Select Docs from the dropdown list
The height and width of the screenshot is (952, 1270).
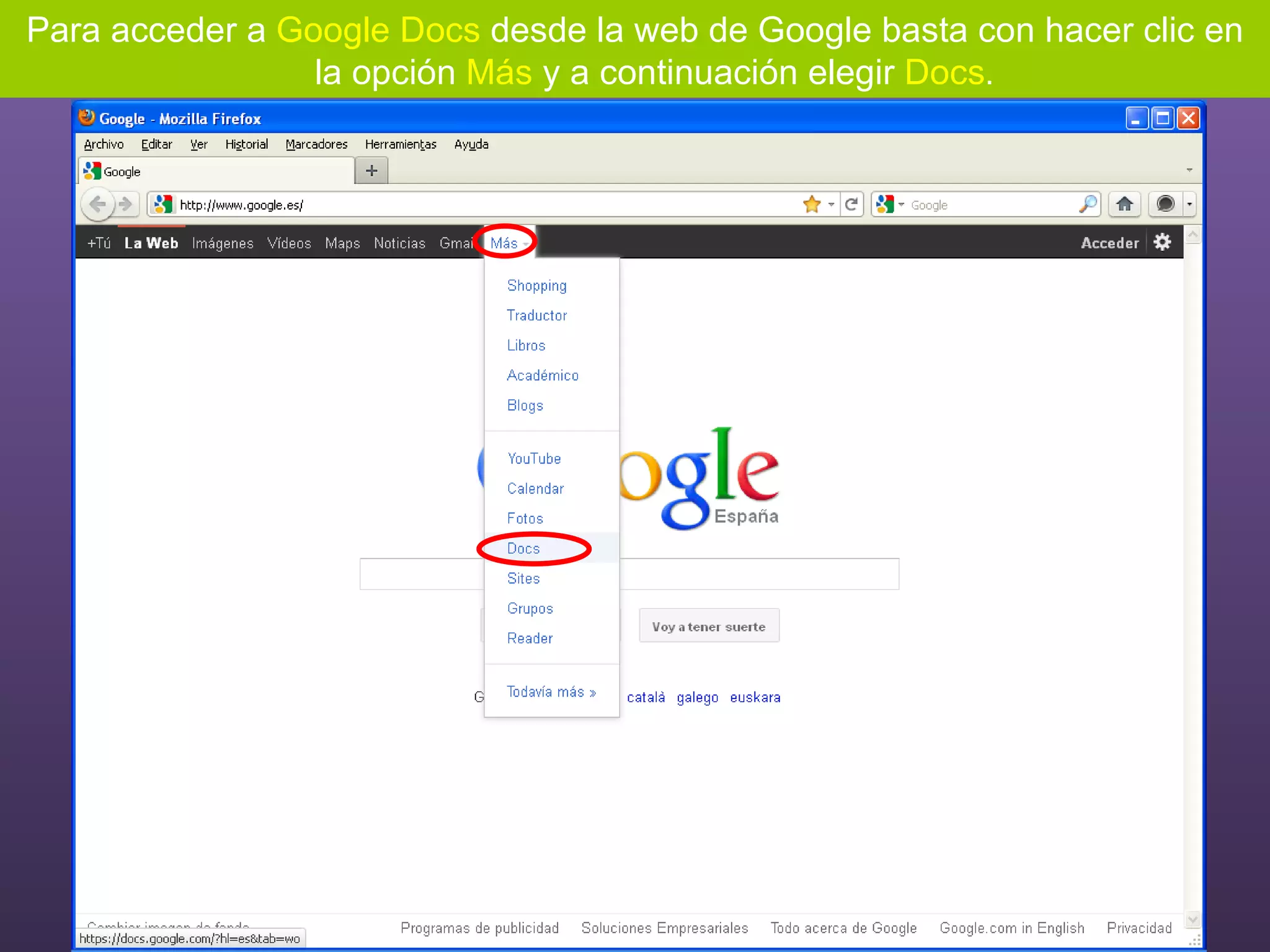(x=523, y=549)
